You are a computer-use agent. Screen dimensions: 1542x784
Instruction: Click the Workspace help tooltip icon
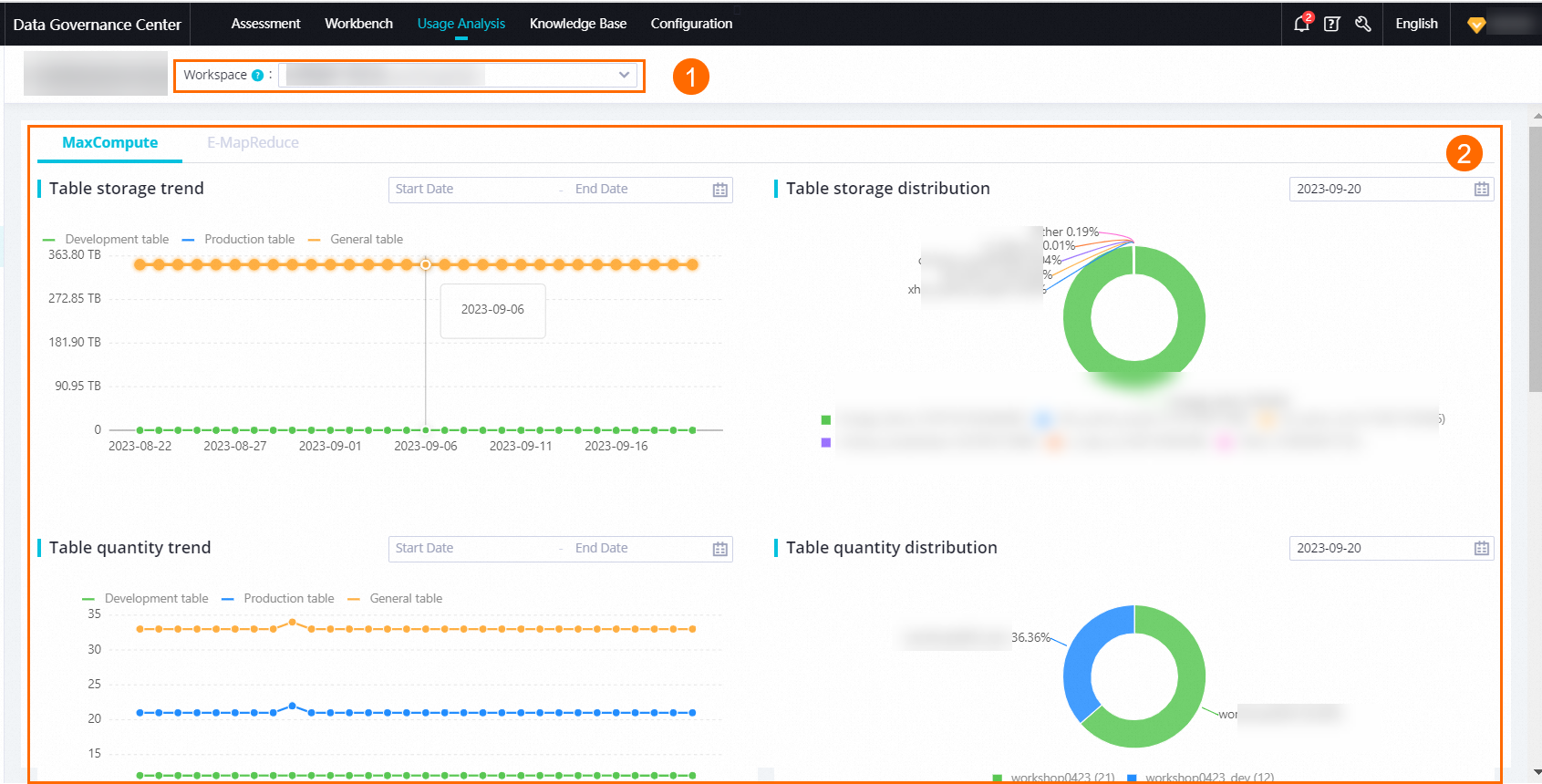pos(258,76)
